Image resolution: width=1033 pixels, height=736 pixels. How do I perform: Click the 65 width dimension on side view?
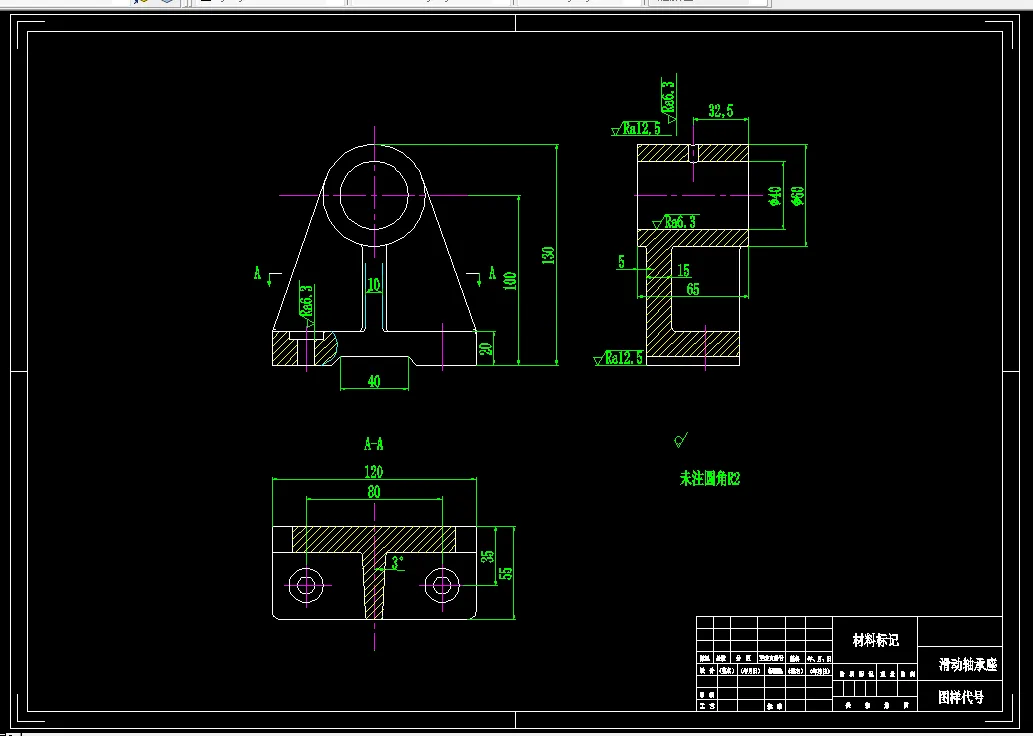tap(692, 289)
